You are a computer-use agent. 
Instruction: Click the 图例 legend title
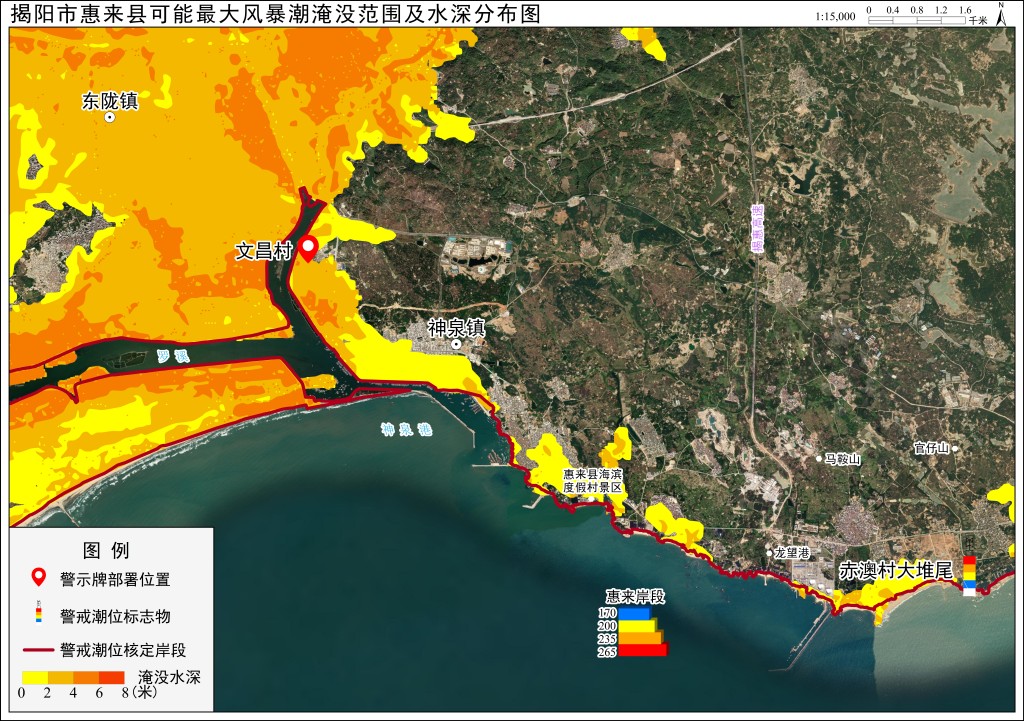(106, 551)
